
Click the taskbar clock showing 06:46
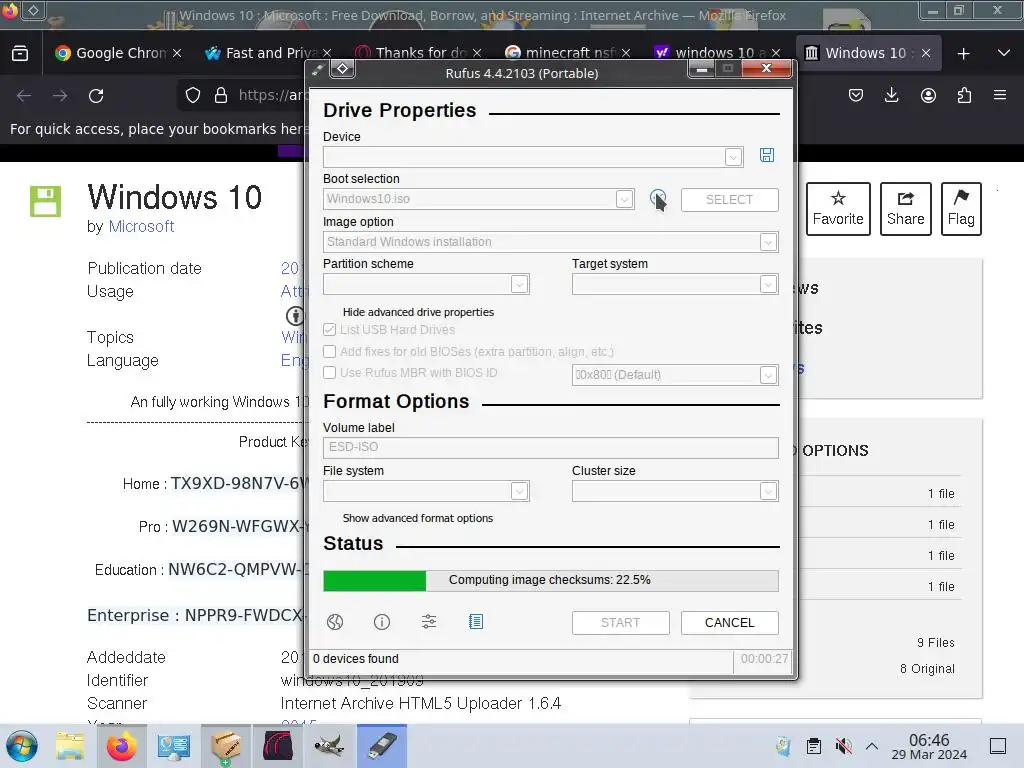[x=929, y=746]
